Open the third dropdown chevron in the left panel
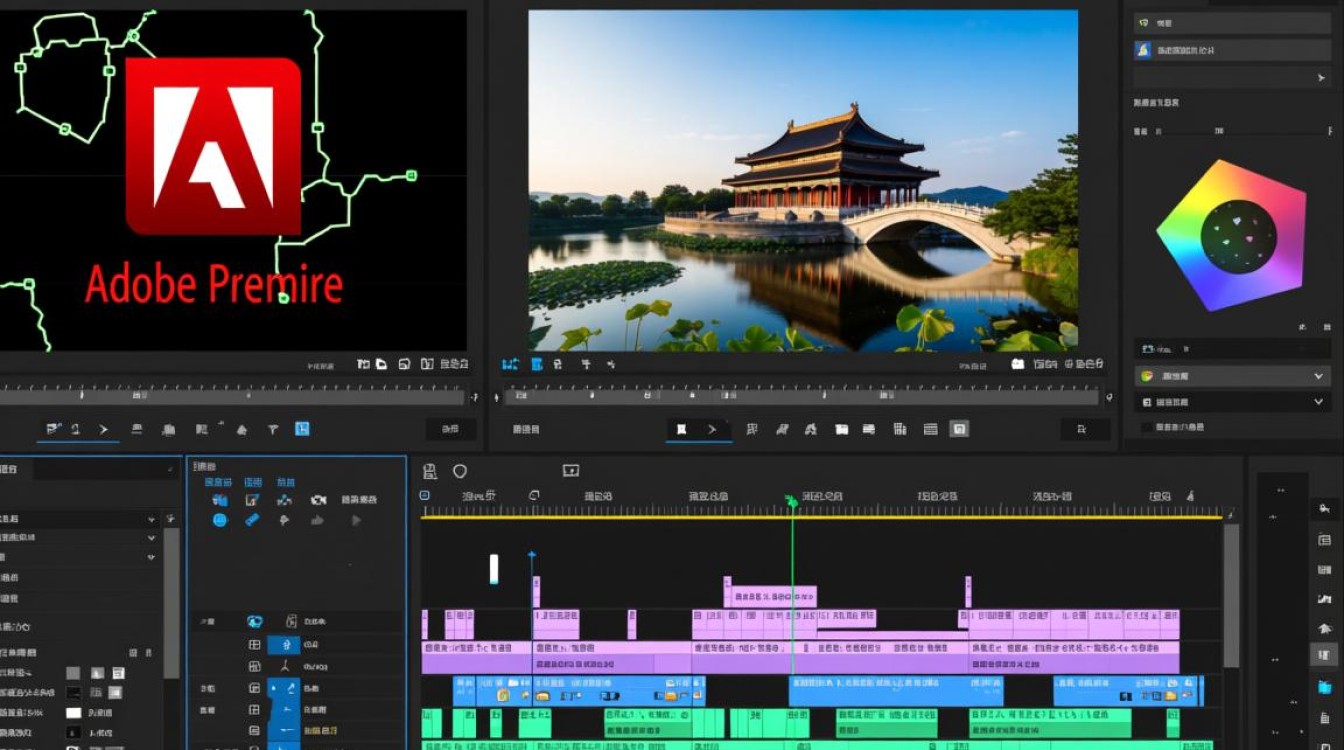1344x750 pixels. tap(151, 557)
